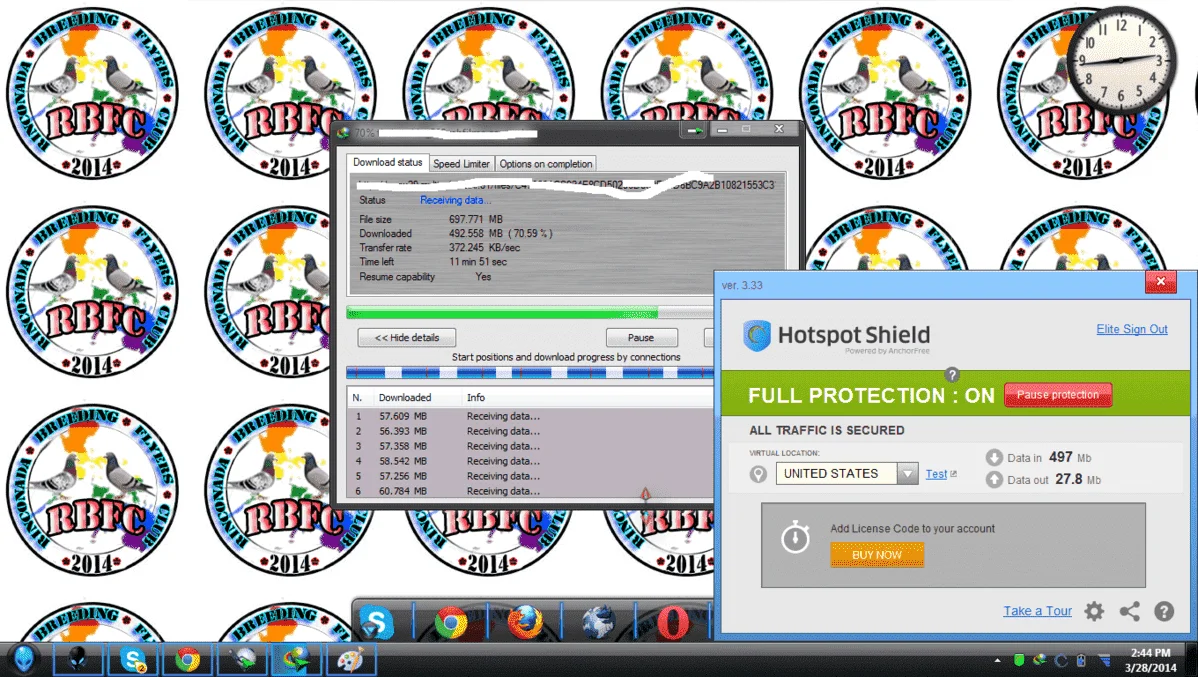Open the alien-head Start button
Image resolution: width=1198 pixels, height=677 pixels.
click(x=24, y=659)
